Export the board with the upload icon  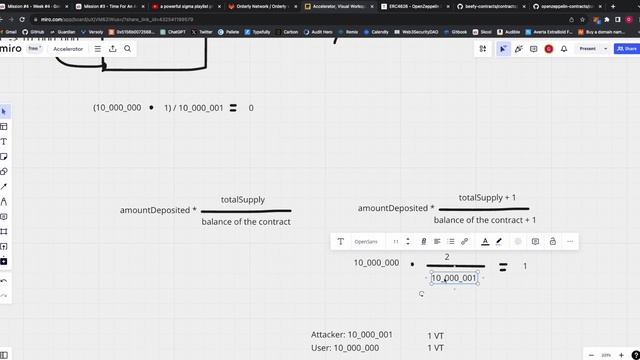tap(113, 49)
